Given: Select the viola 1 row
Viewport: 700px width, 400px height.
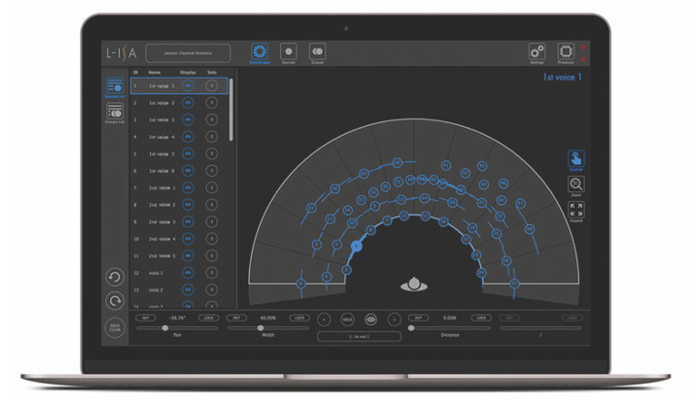Looking at the screenshot, I should (x=179, y=273).
